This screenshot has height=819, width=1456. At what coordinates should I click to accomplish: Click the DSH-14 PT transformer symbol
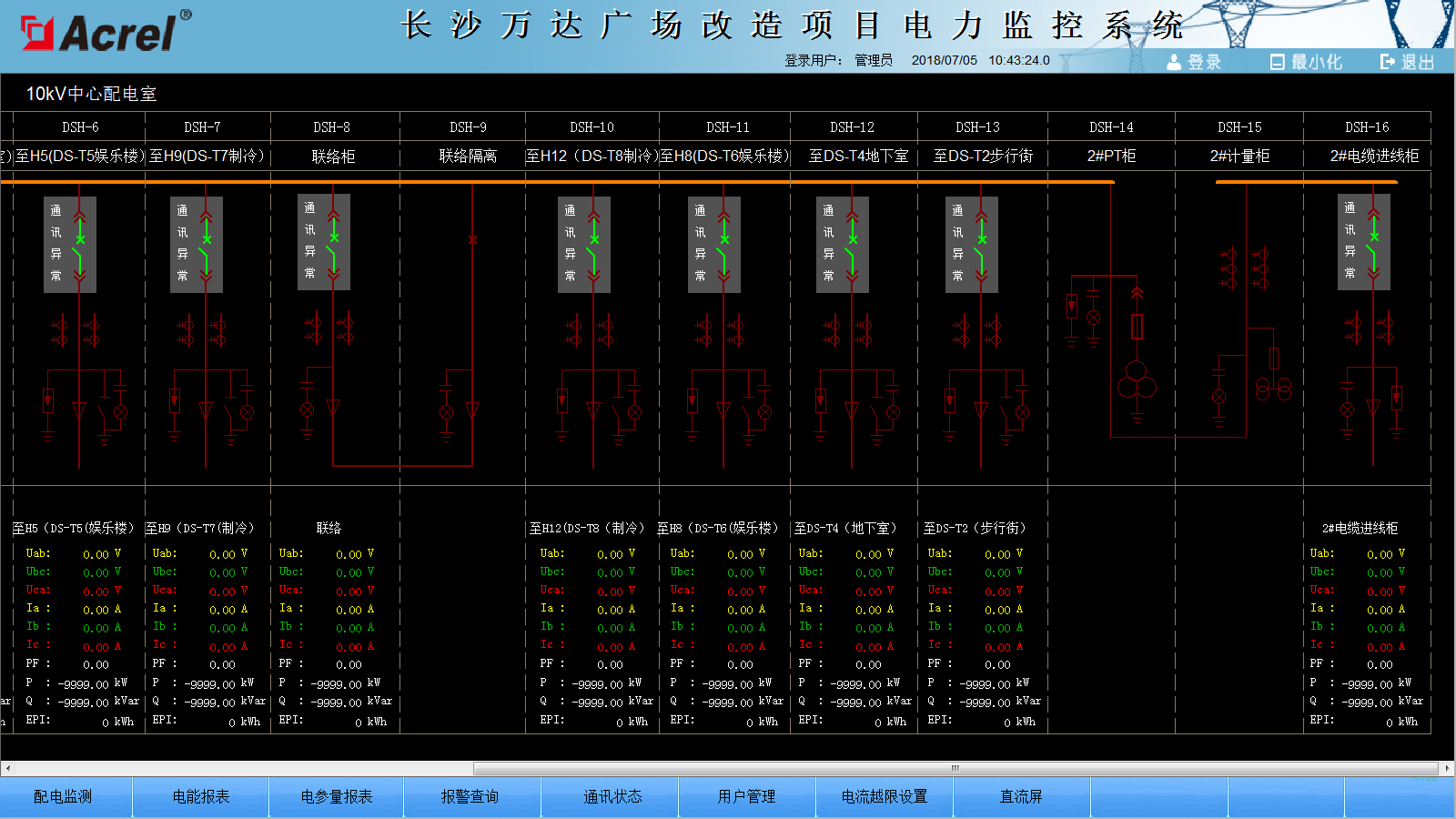point(1137,379)
